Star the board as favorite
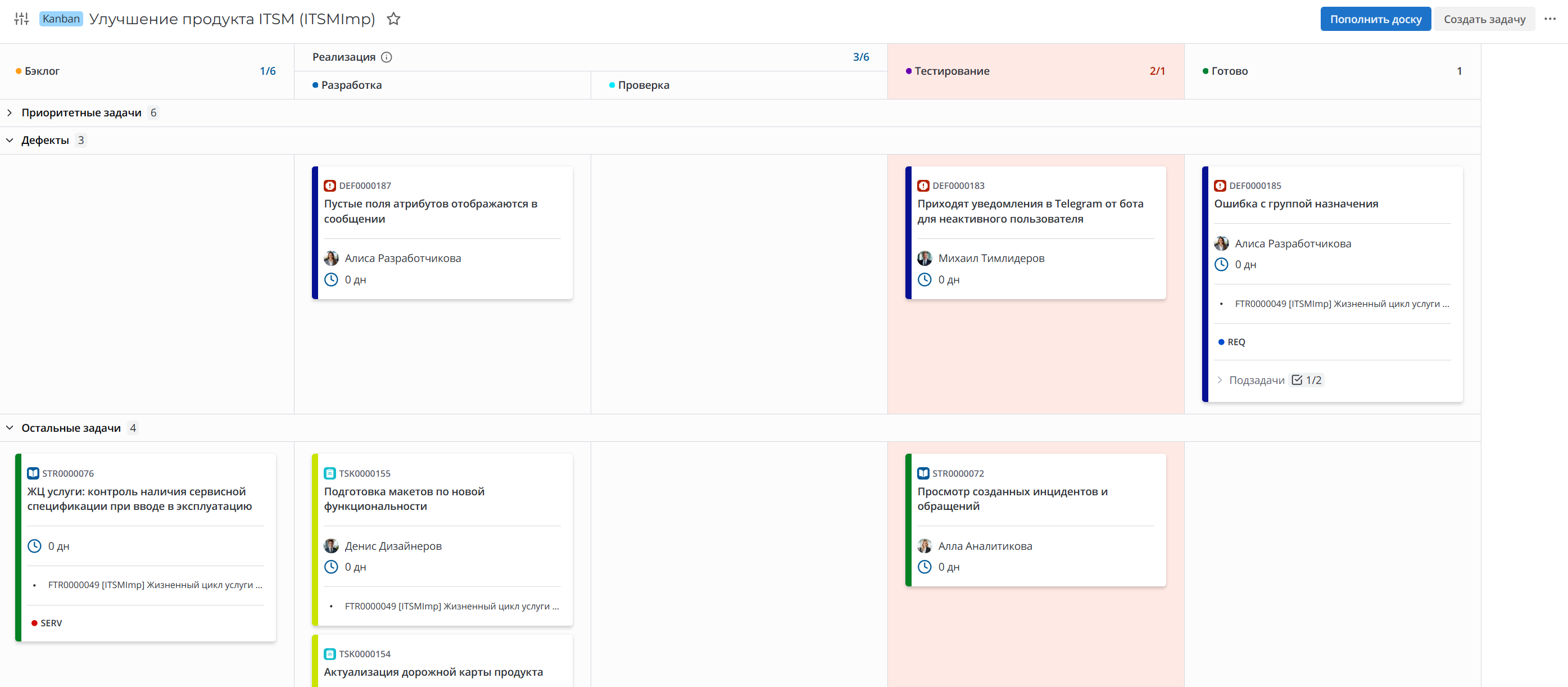Screen dimensions: 1568x687 tap(393, 19)
